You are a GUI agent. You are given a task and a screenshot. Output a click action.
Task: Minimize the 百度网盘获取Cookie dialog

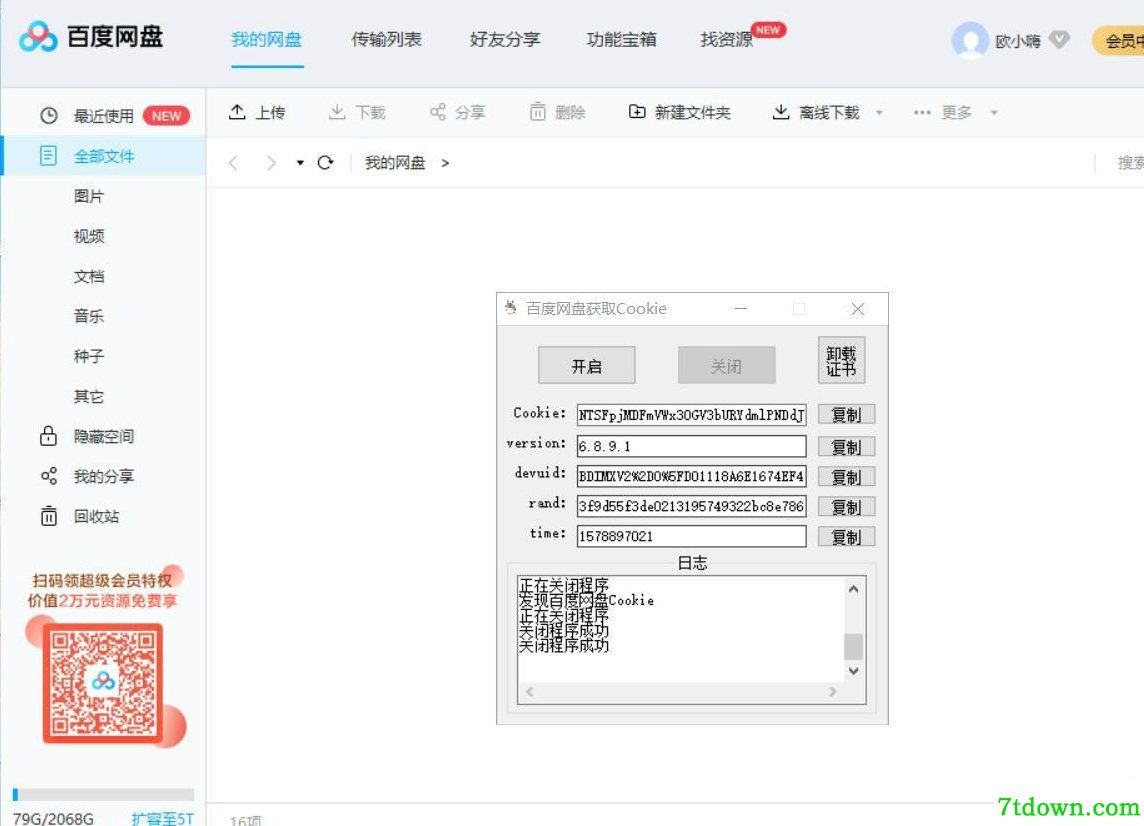[x=741, y=309]
